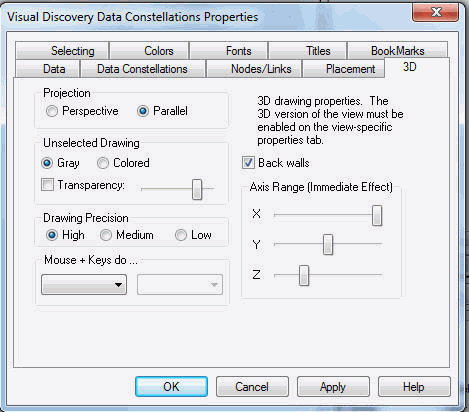The width and height of the screenshot is (469, 412).
Task: Open the first Mouse + Keys dropdown
Action: 84,285
